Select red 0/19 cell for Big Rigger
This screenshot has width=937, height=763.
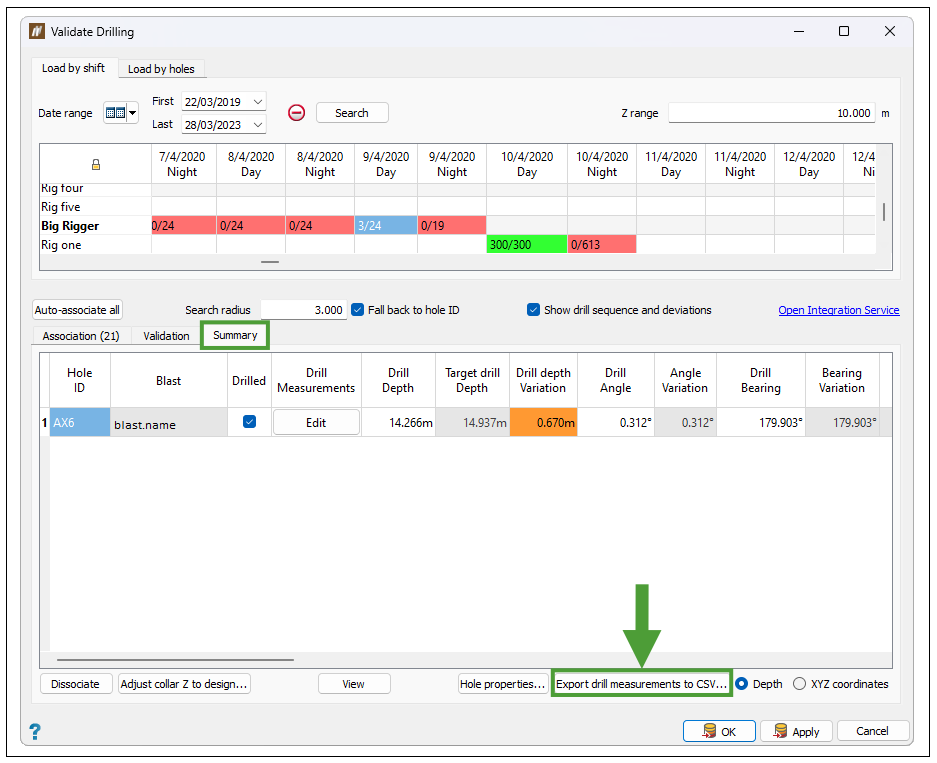(452, 225)
